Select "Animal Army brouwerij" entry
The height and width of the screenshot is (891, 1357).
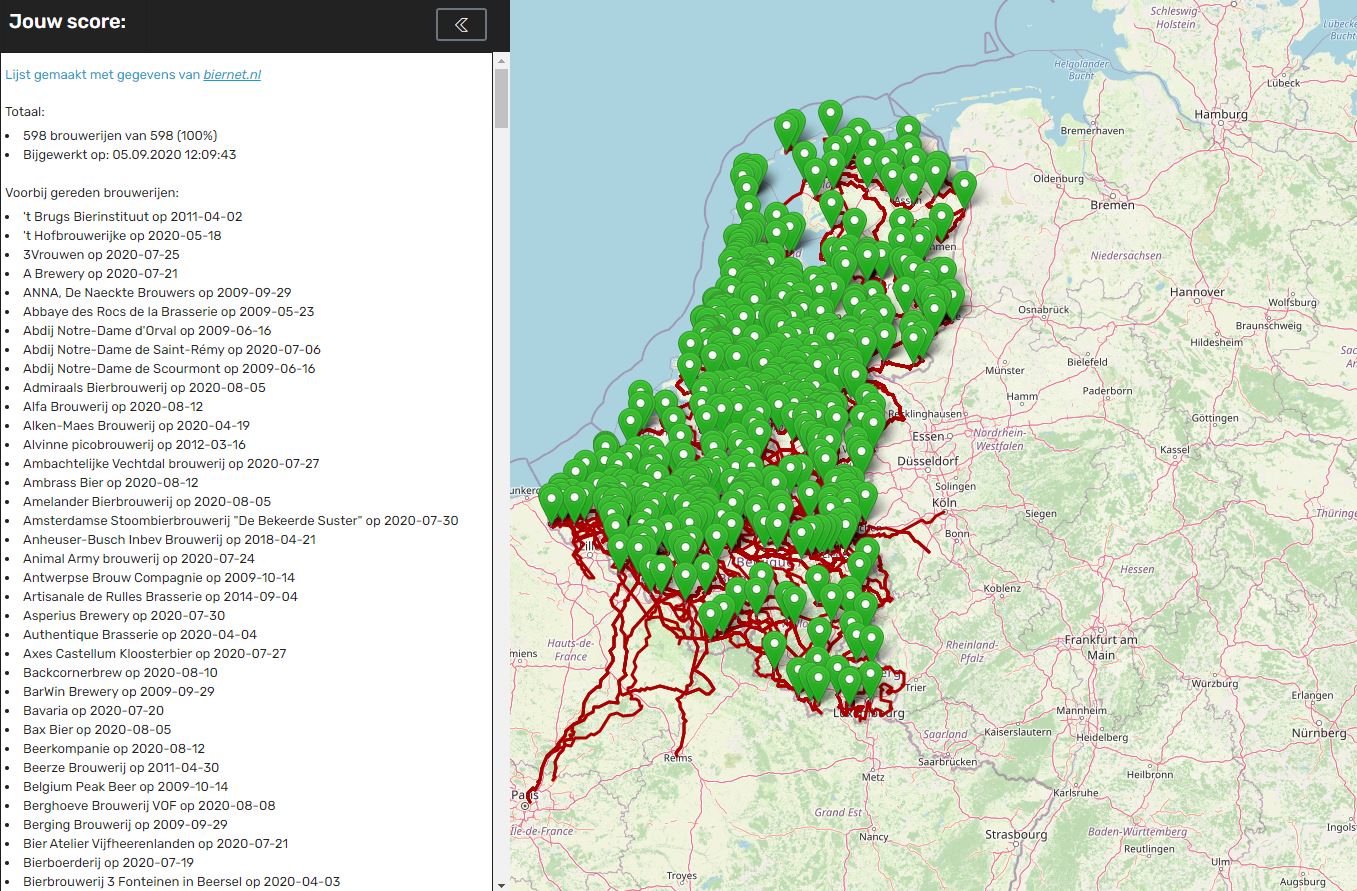coord(139,559)
